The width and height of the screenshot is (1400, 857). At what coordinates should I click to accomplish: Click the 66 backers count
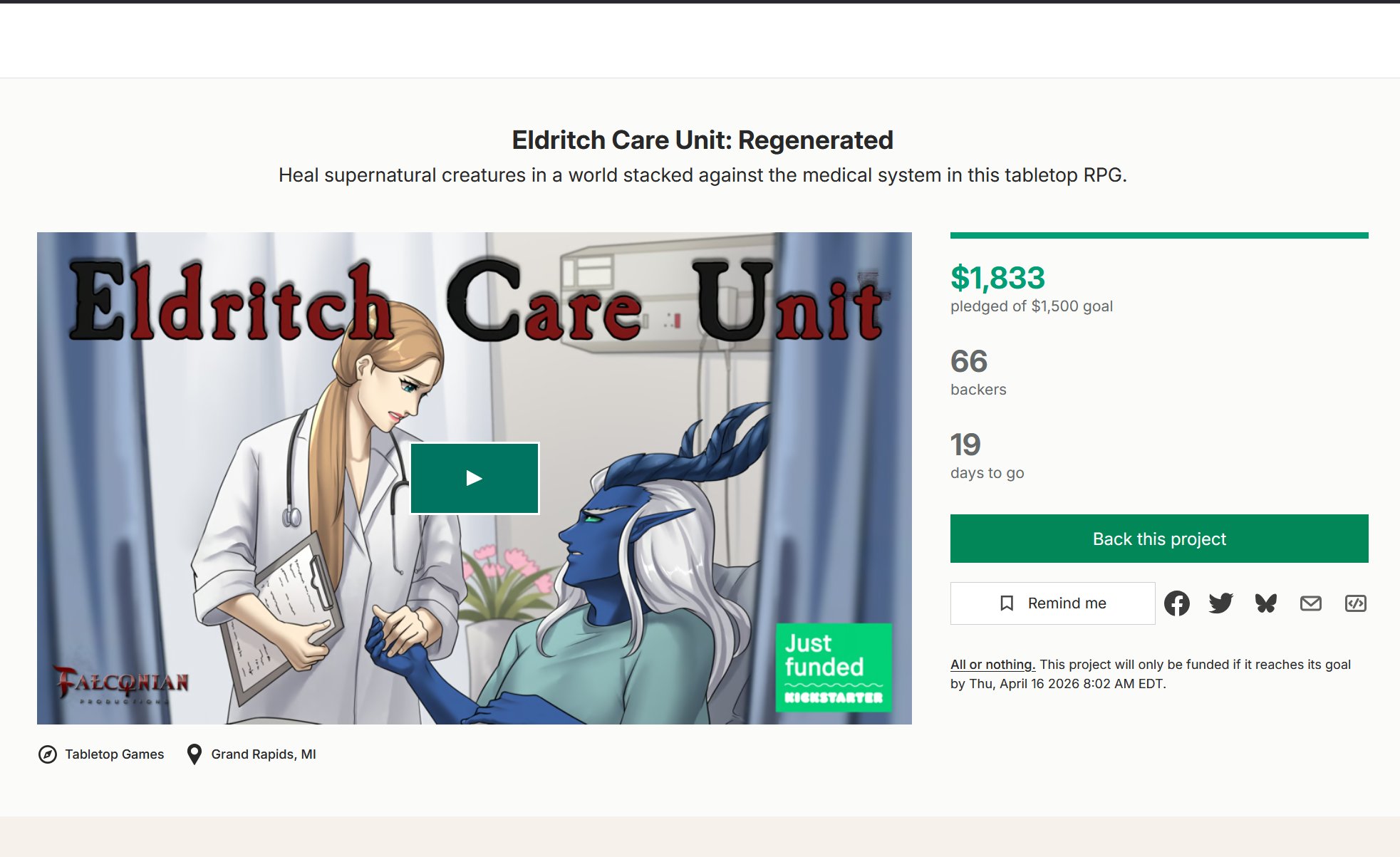[969, 362]
